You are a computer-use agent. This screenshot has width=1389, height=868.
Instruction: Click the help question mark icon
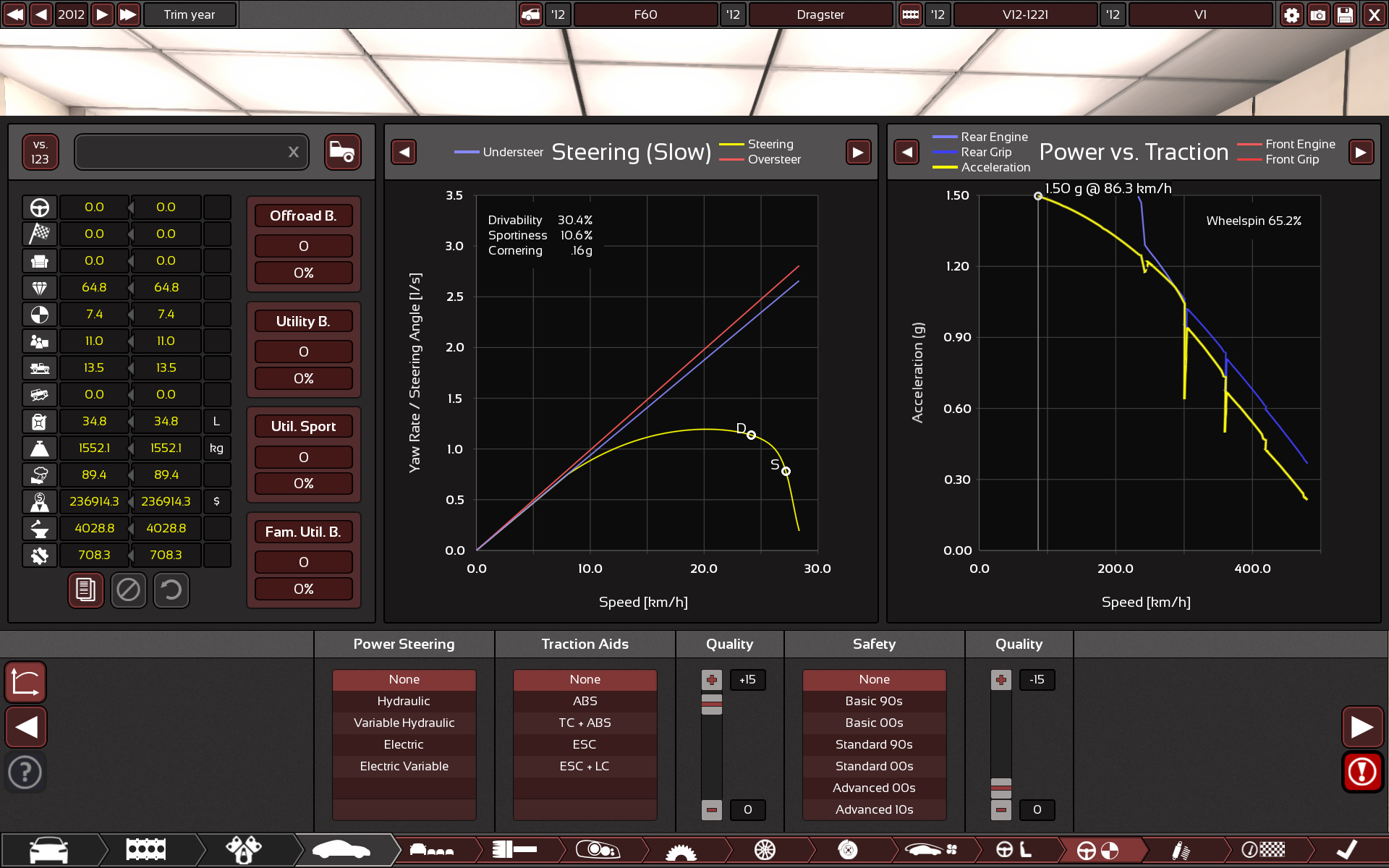pyautogui.click(x=25, y=772)
